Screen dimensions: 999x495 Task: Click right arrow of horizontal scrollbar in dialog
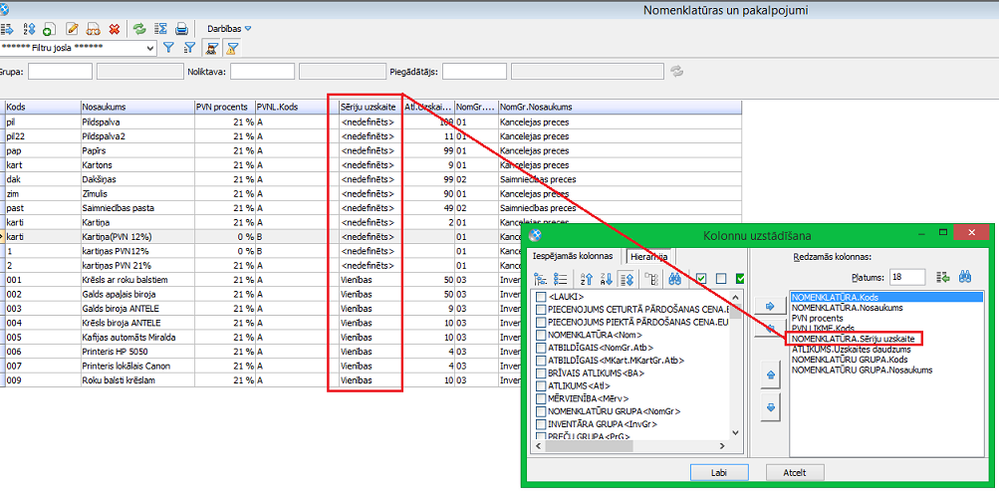(x=722, y=446)
